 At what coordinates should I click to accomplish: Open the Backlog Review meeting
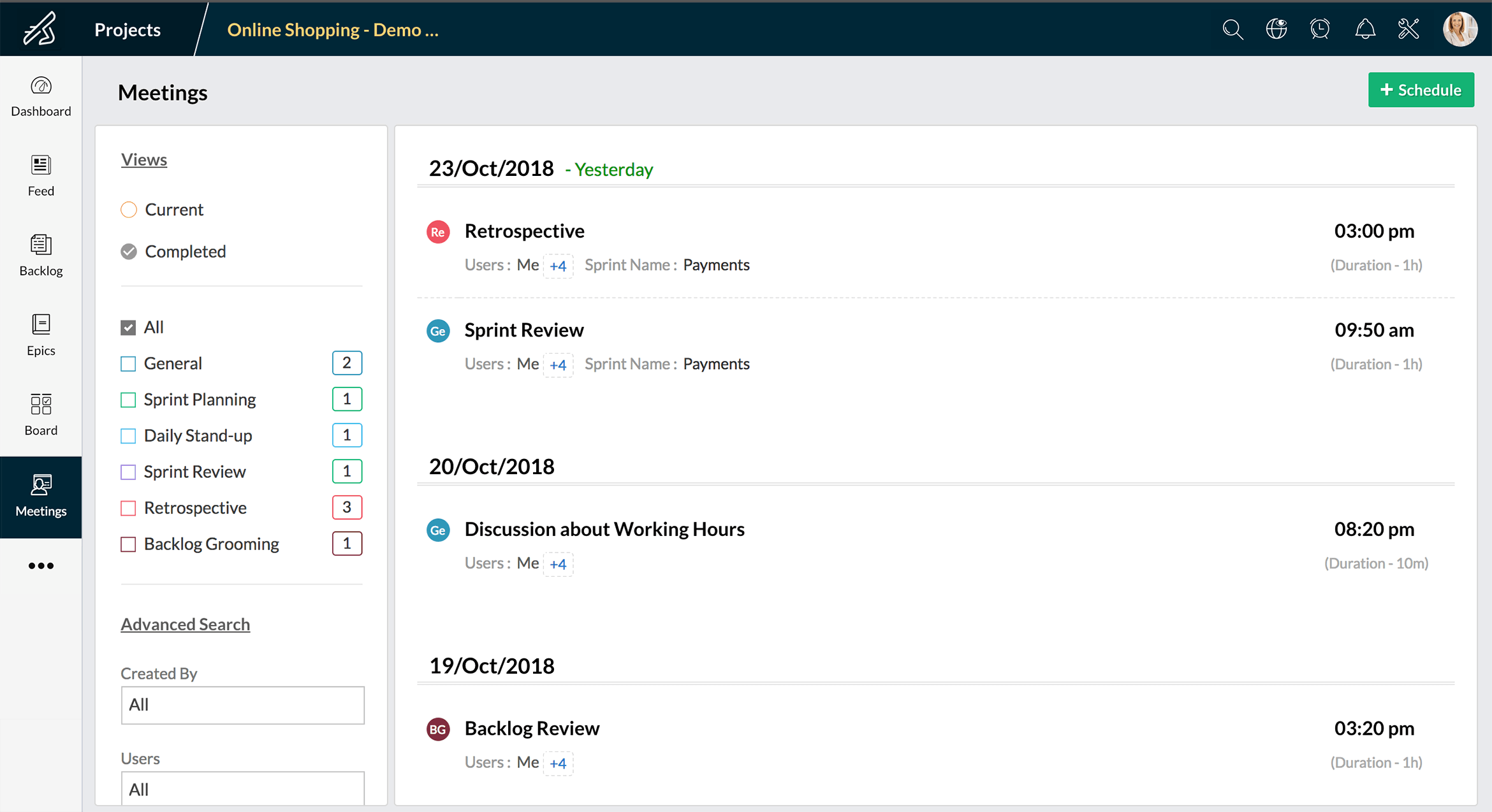click(532, 728)
